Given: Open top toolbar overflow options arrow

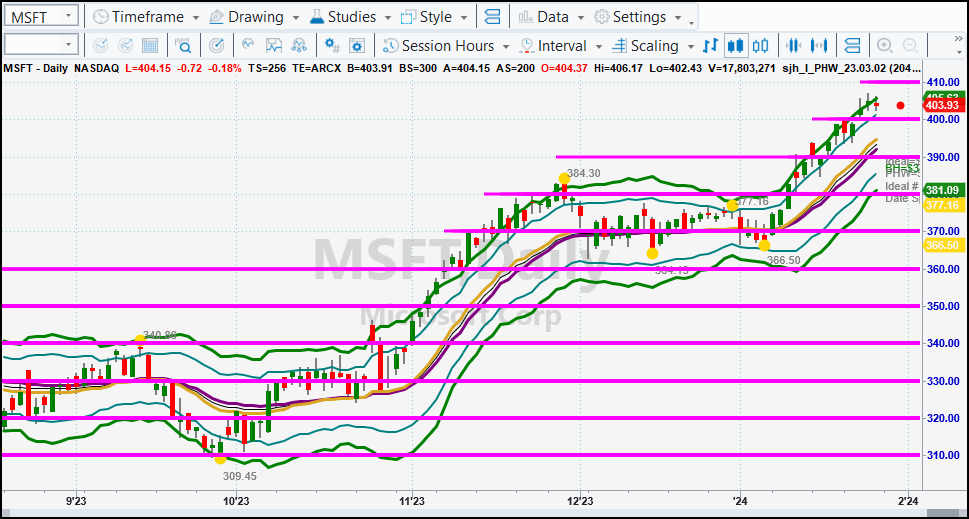Looking at the screenshot, I should tap(692, 23).
